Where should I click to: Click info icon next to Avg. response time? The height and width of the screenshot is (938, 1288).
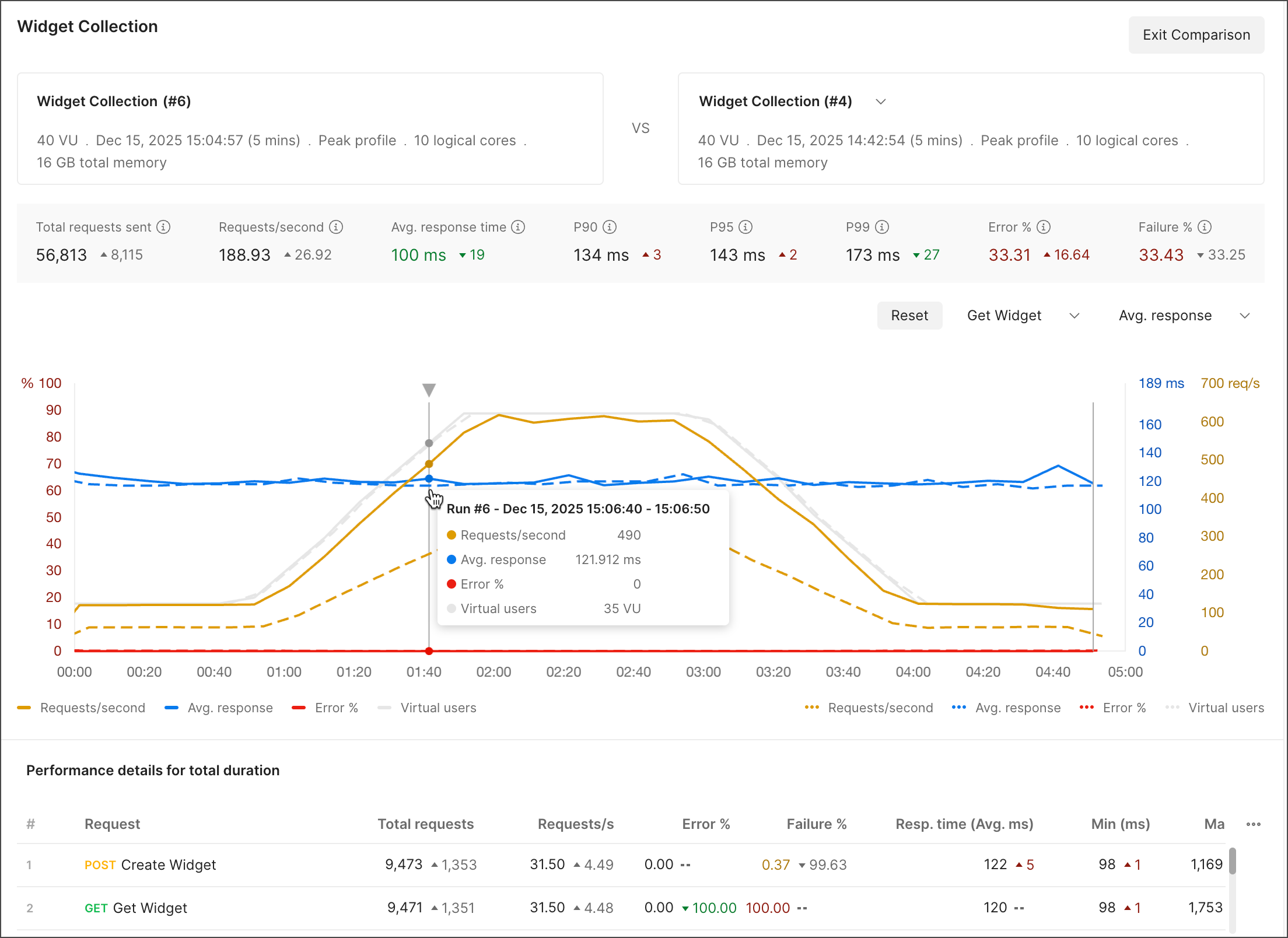tap(518, 227)
